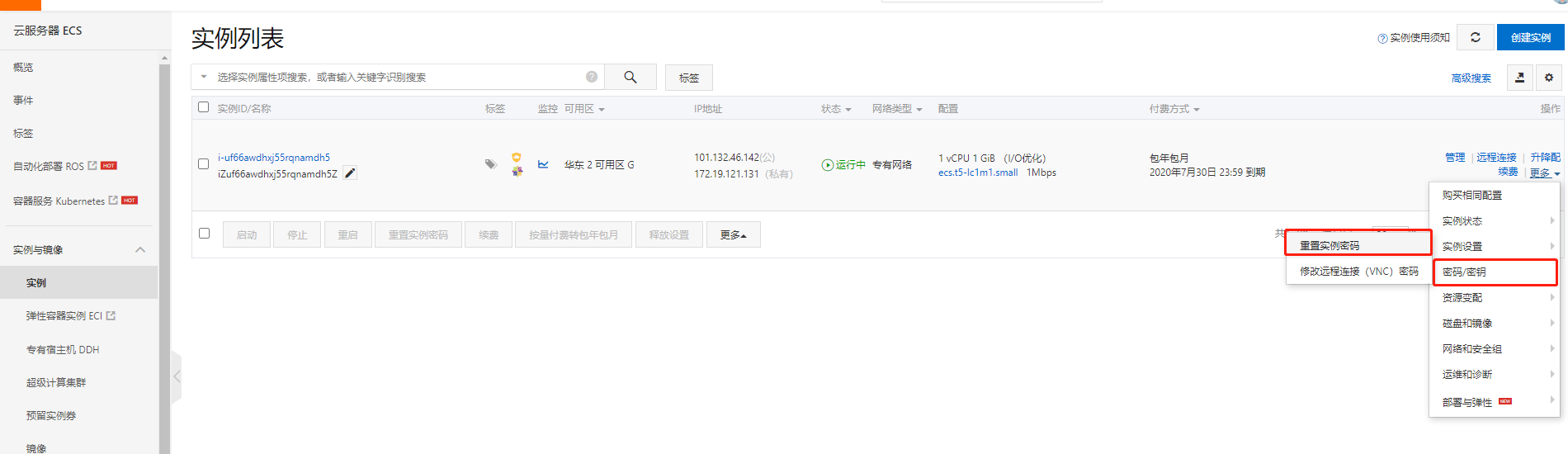This screenshot has width=1568, height=454.
Task: Open the search attribute dropdown arrow
Action: (x=204, y=77)
